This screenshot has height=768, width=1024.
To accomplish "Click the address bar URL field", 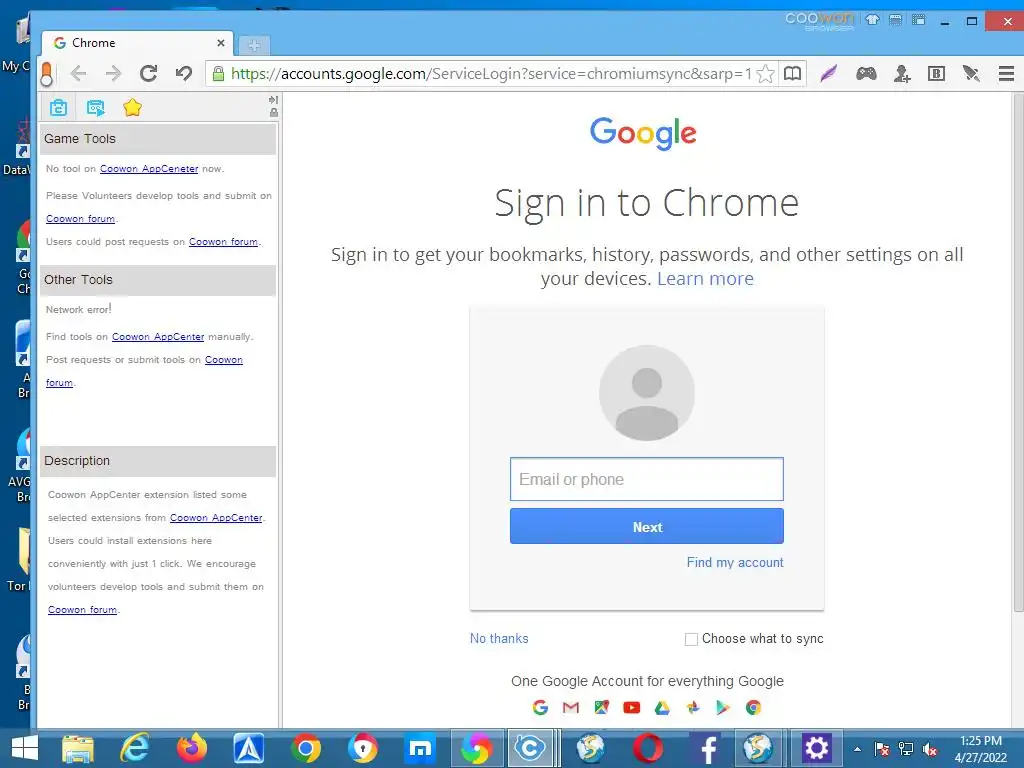I will tap(491, 74).
